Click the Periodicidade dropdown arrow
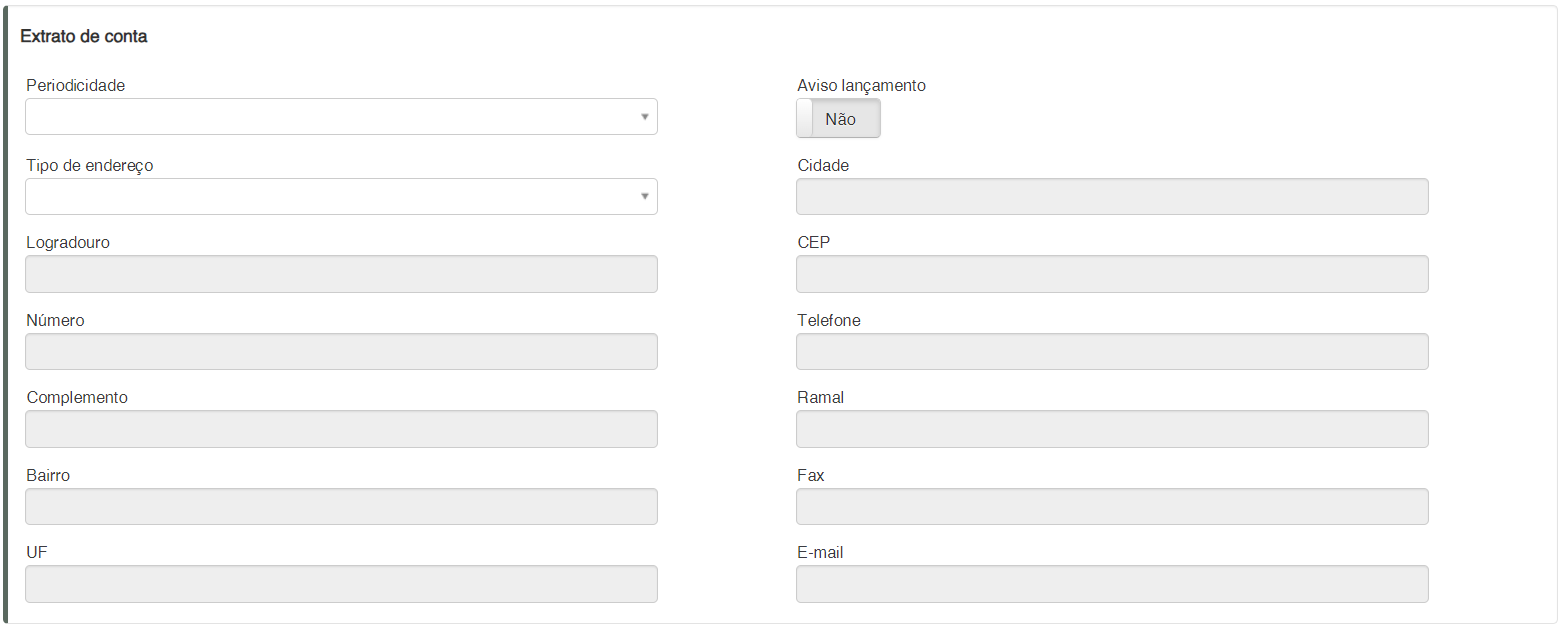The image size is (1565, 630). (x=645, y=117)
